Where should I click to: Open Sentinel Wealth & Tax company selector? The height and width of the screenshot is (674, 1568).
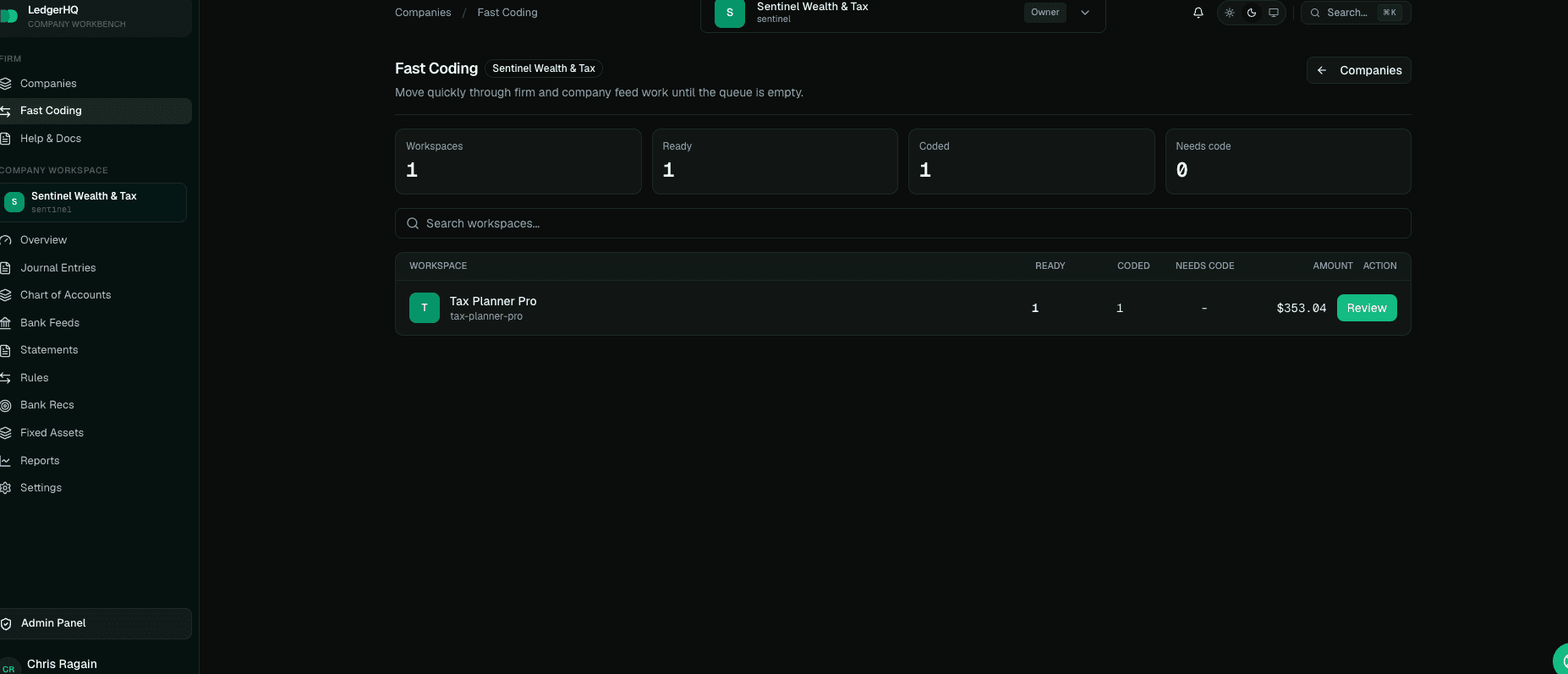click(902, 14)
